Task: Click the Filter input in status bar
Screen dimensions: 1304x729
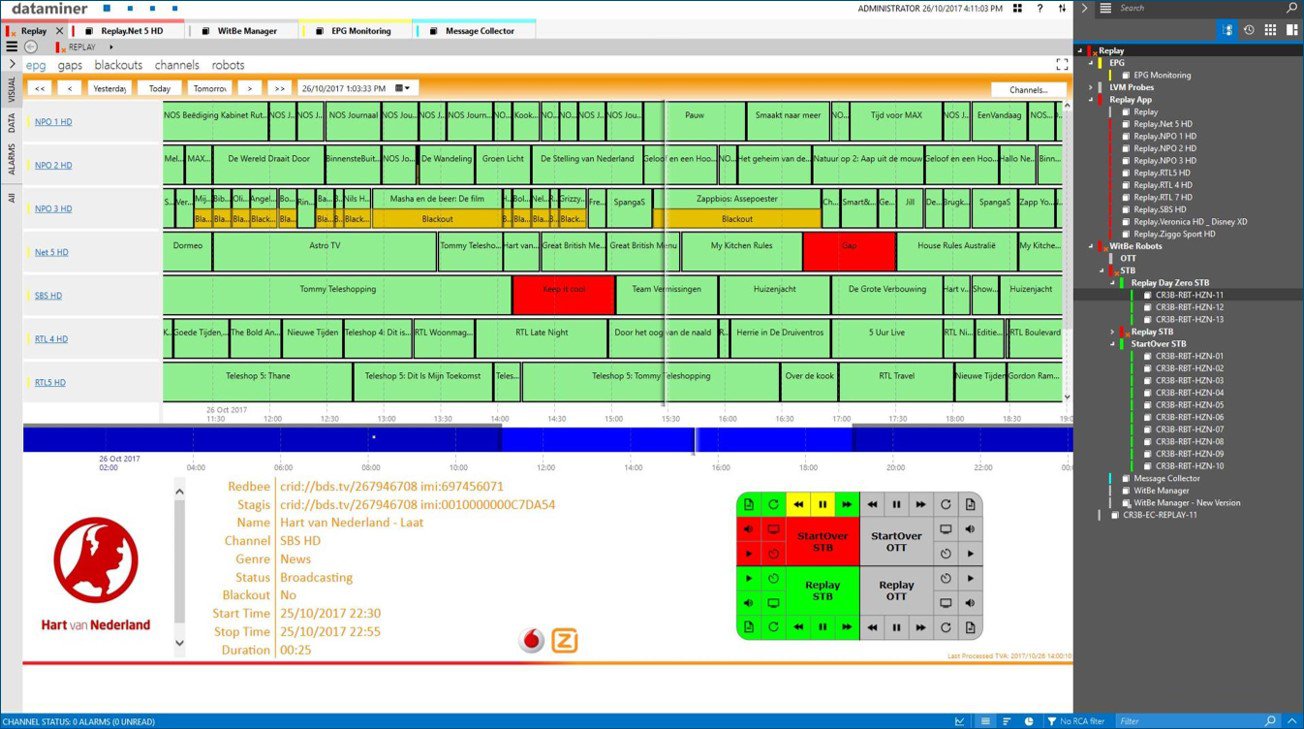Action: coord(1190,721)
